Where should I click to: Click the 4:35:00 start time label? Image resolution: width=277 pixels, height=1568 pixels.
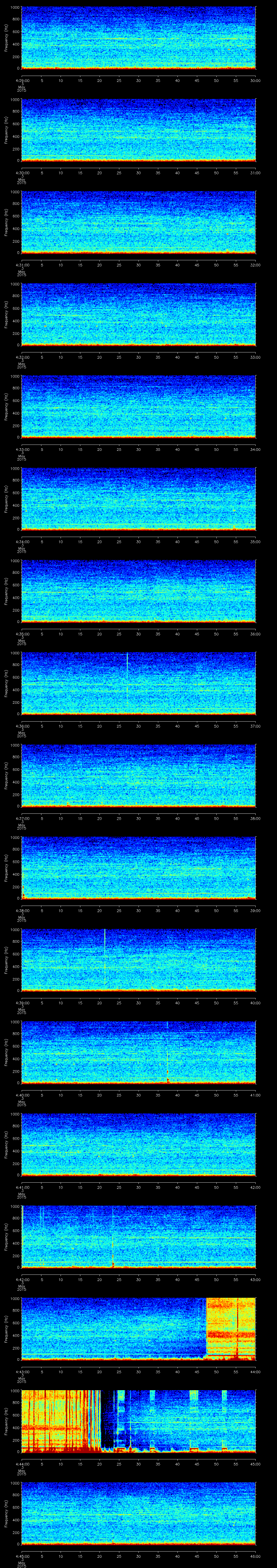[x=22, y=634]
